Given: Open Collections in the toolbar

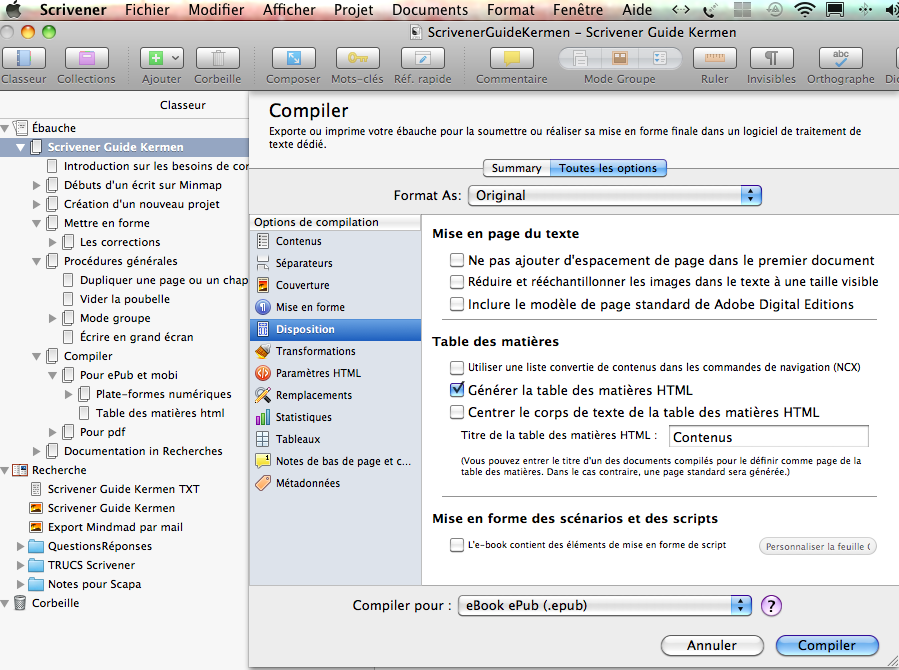Looking at the screenshot, I should coord(86,59).
